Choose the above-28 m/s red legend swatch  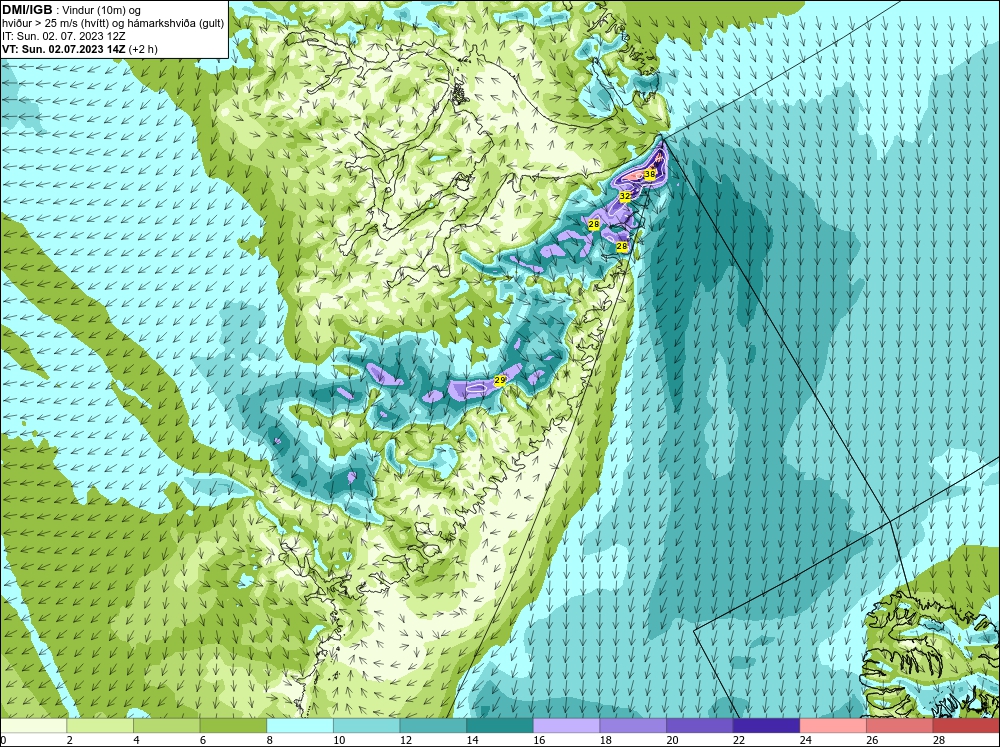tap(966, 726)
